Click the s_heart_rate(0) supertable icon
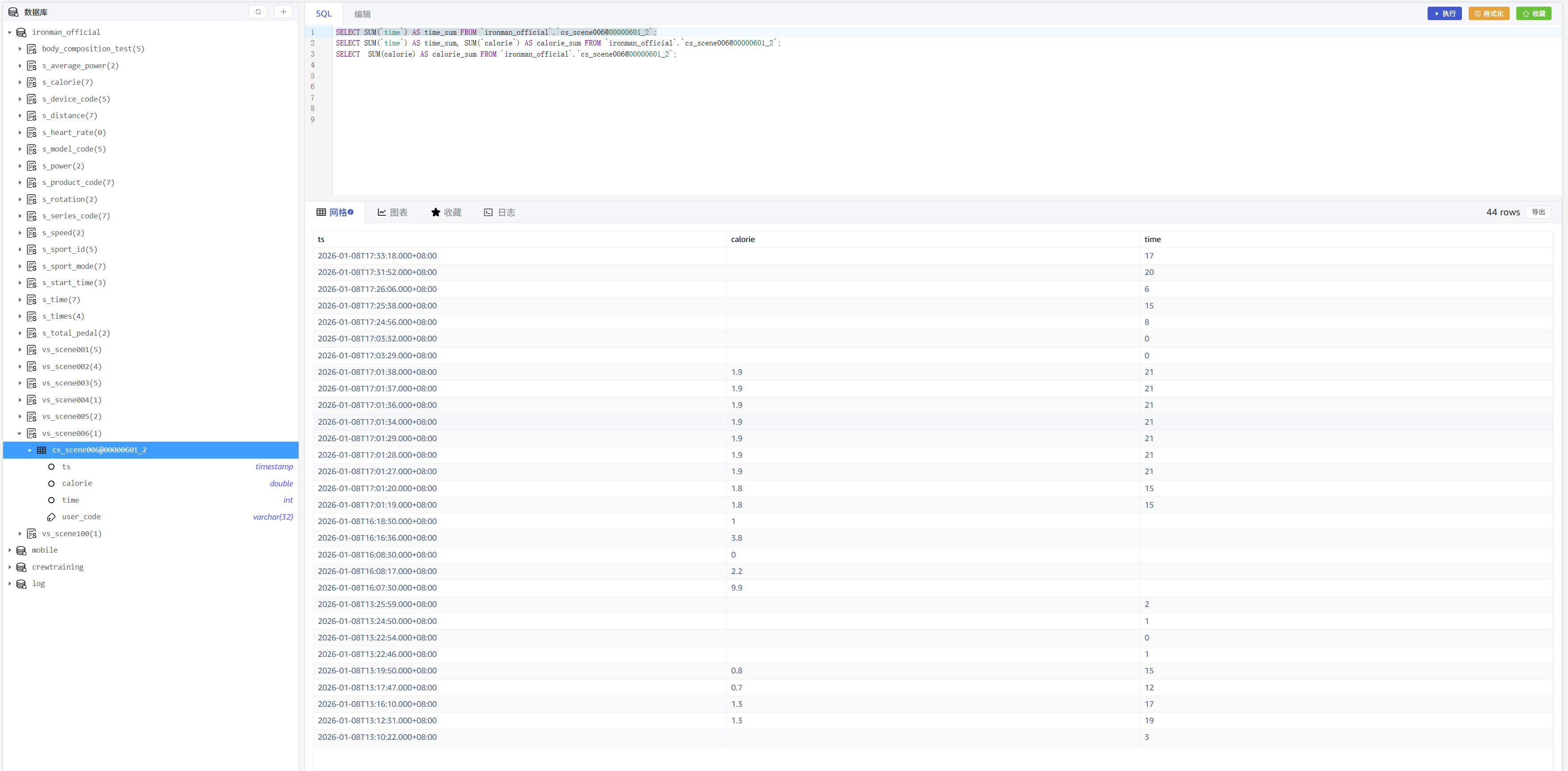Image resolution: width=1568 pixels, height=771 pixels. tap(32, 133)
